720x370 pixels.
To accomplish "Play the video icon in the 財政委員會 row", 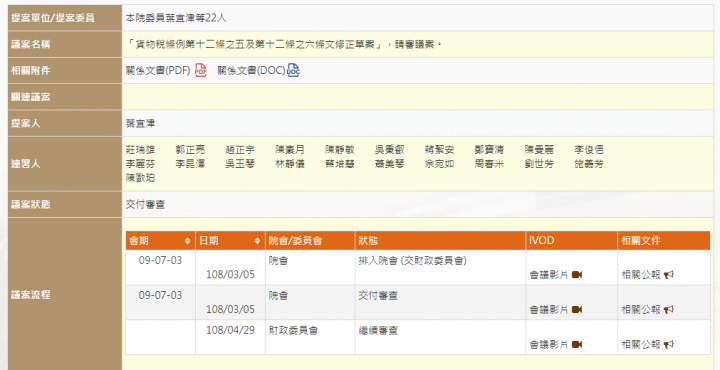I will click(x=577, y=345).
